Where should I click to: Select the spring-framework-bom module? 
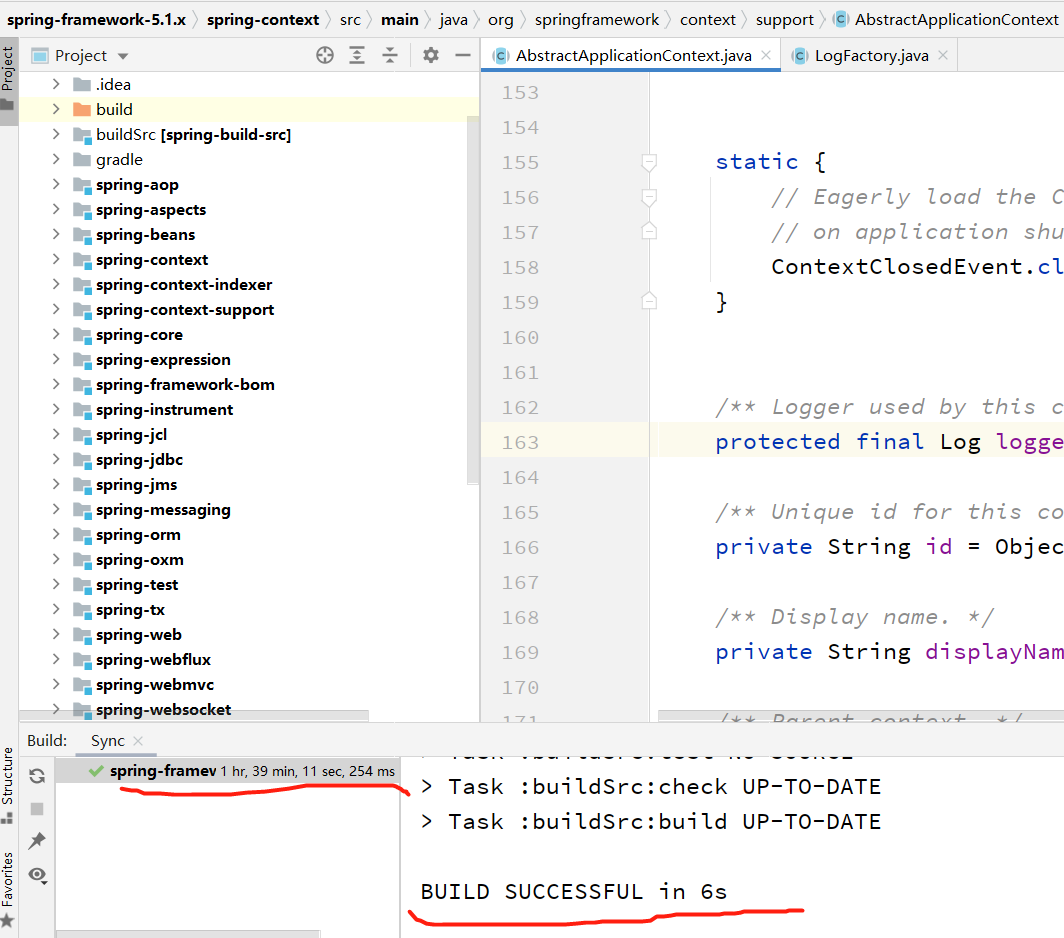(185, 385)
